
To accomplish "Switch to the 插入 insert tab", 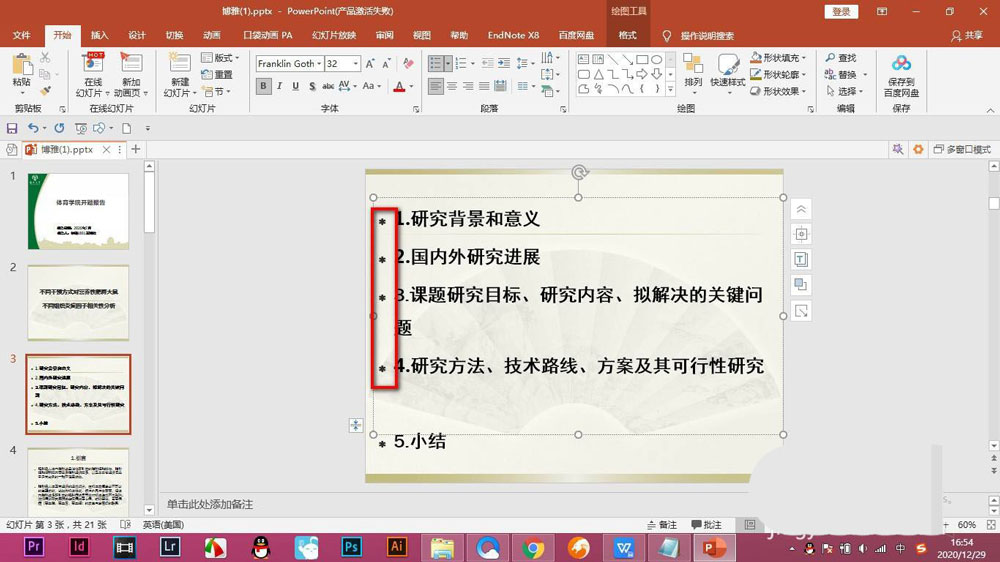I will (x=99, y=35).
